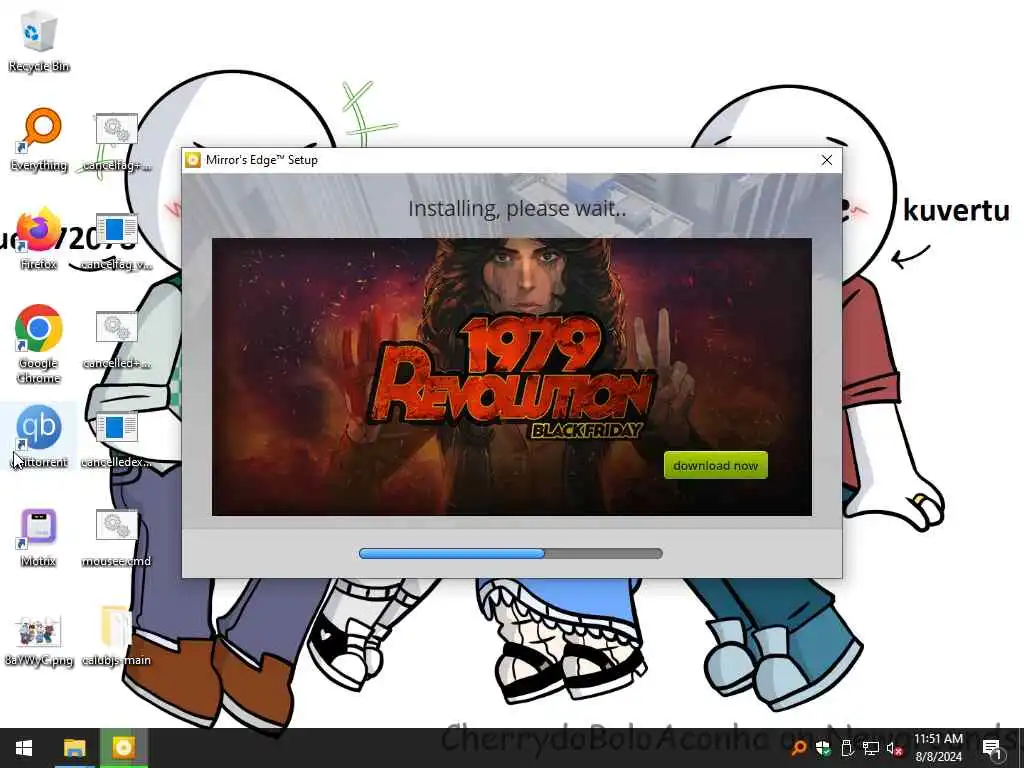Viewport: 1024px width, 768px height.
Task: Open the clock showing 11:51 AM
Action: point(938,748)
